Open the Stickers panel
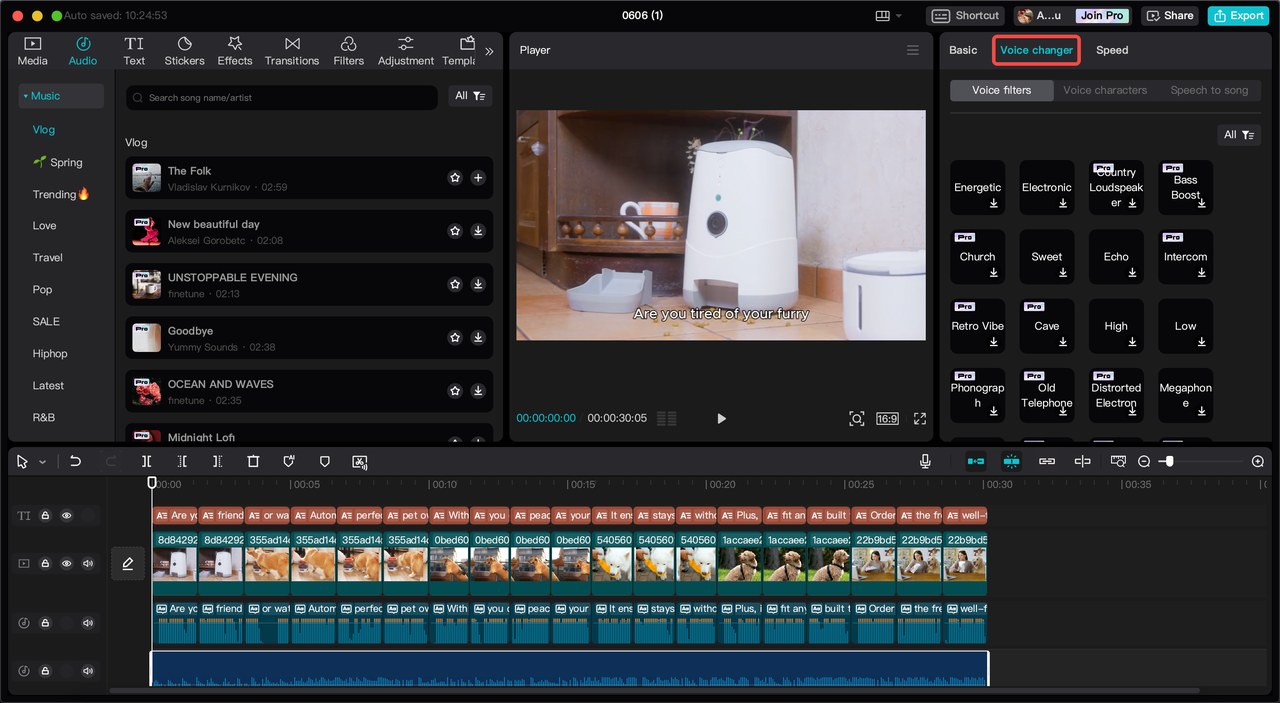Image resolution: width=1280 pixels, height=703 pixels. pos(184,51)
